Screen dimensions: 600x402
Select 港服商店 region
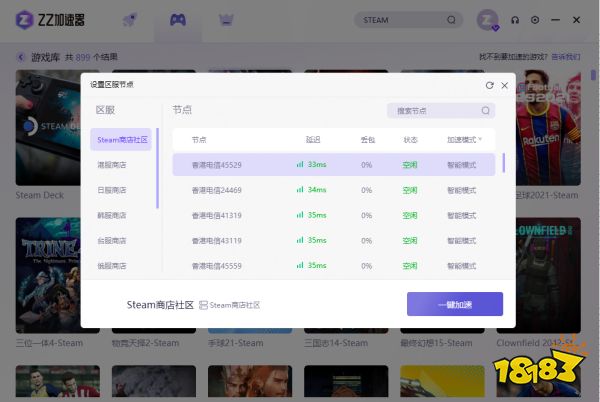tap(112, 165)
